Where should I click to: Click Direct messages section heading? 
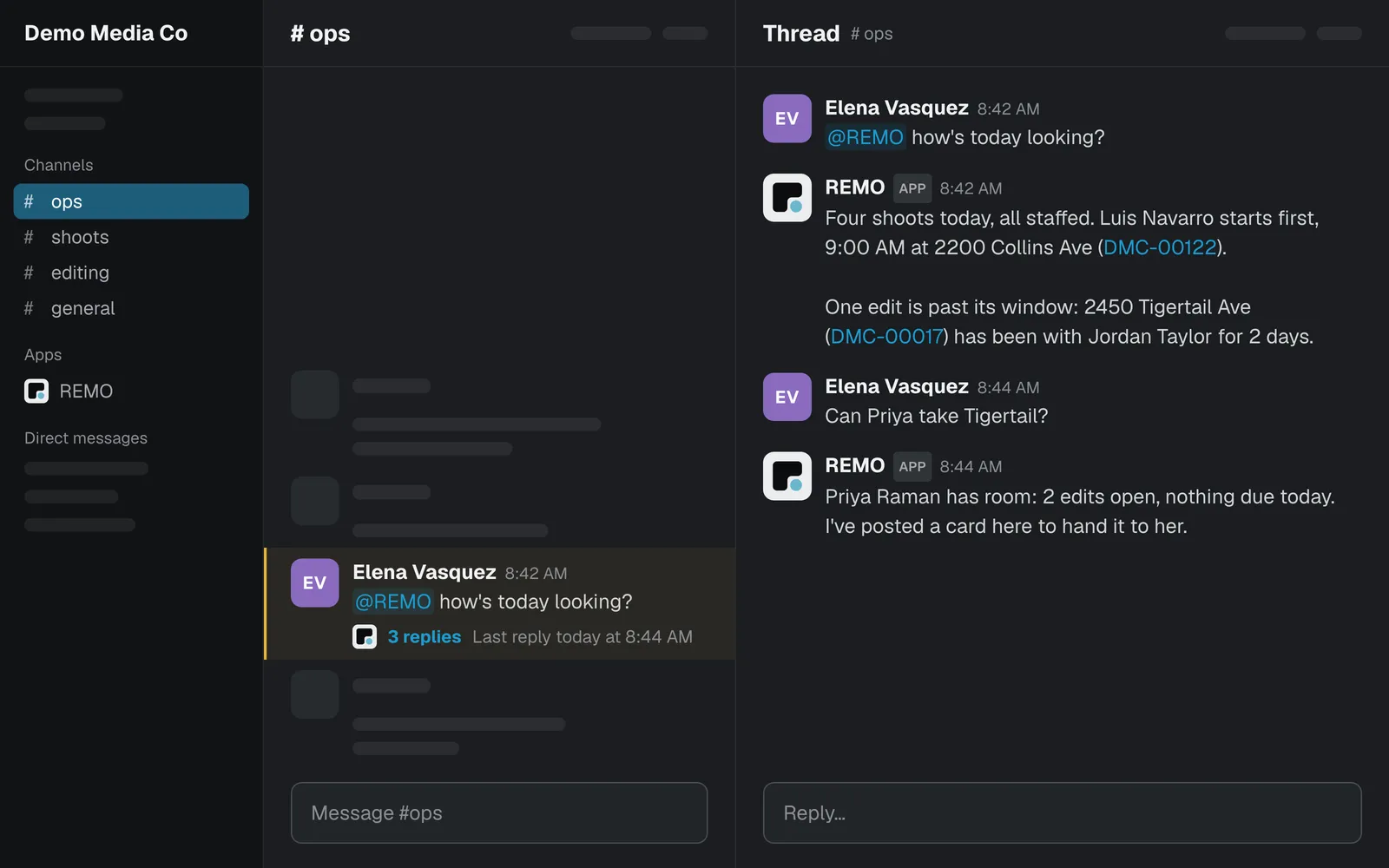[x=86, y=438]
